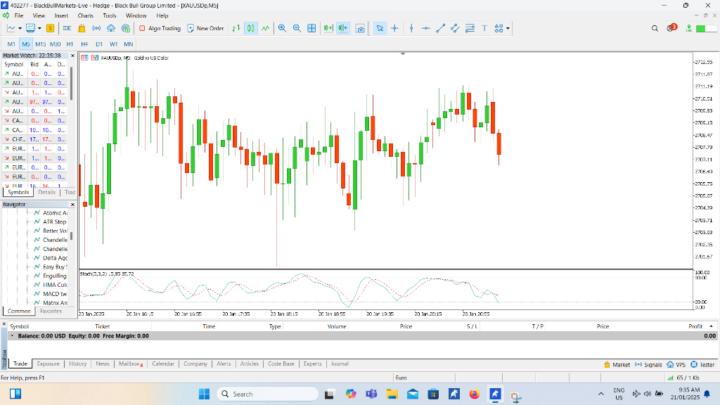Select the vertical line drawing tool
Viewport: 720px width, 405px height.
411,28
